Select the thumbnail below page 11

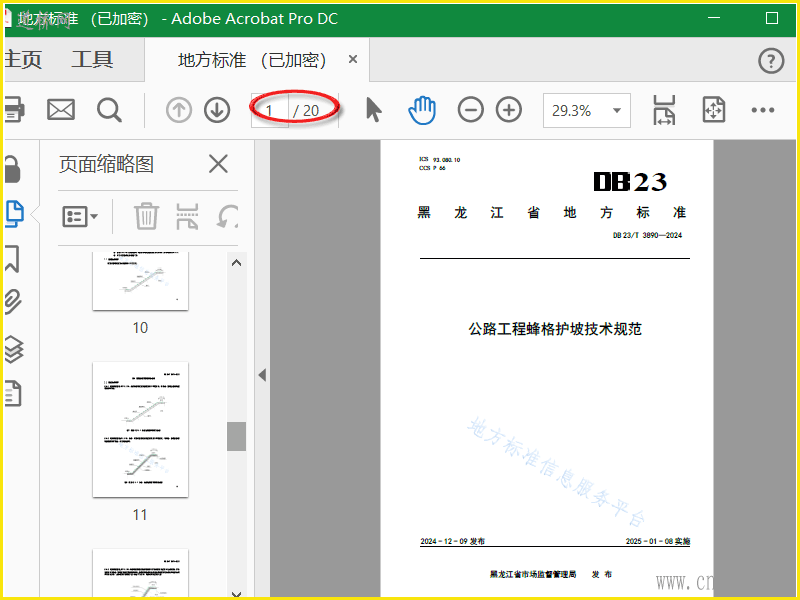pos(140,573)
